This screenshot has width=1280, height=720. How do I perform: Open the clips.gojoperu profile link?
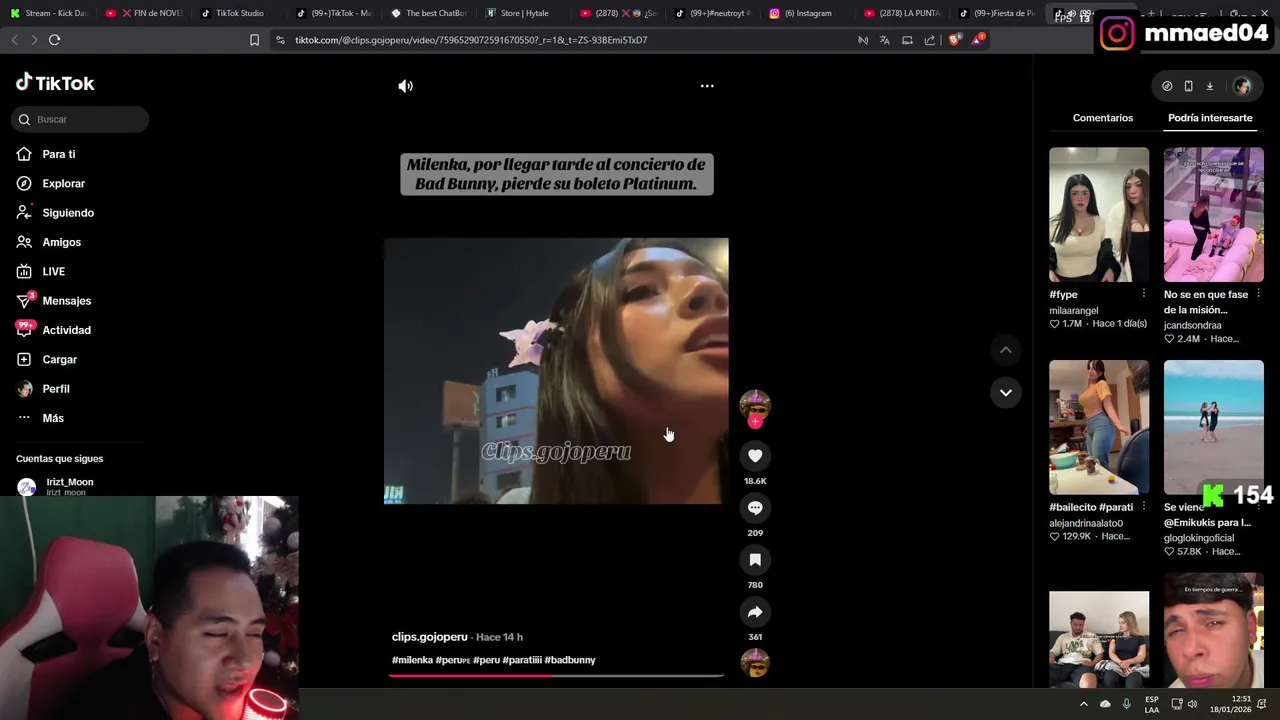coord(430,637)
